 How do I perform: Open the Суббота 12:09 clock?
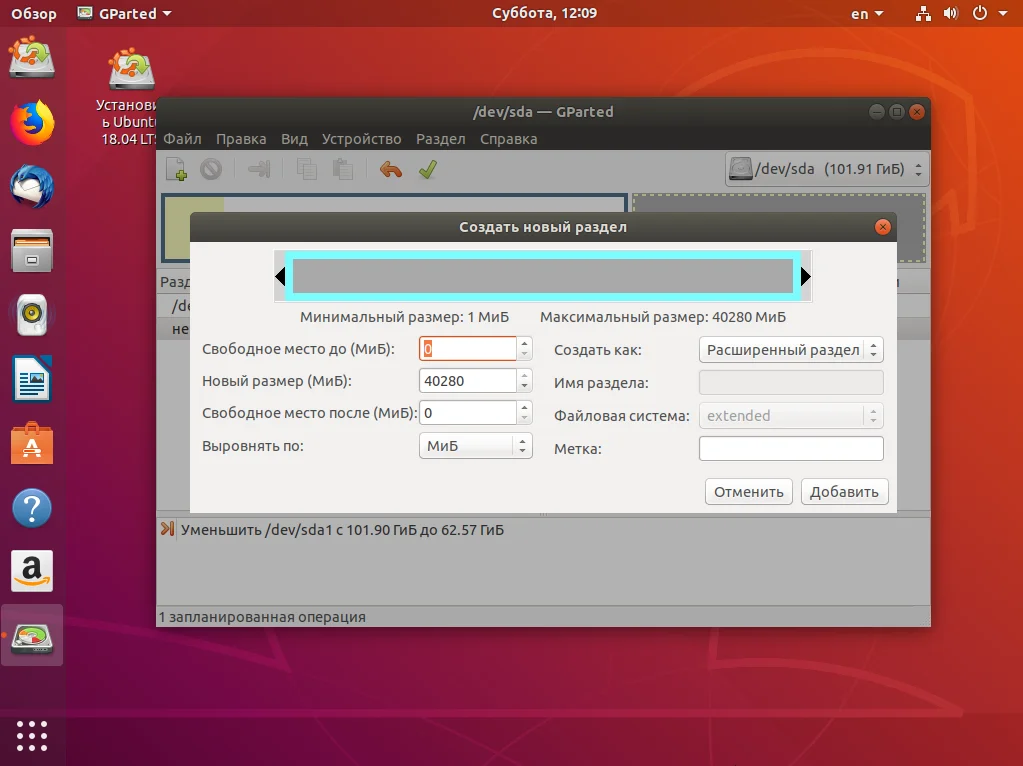click(544, 13)
